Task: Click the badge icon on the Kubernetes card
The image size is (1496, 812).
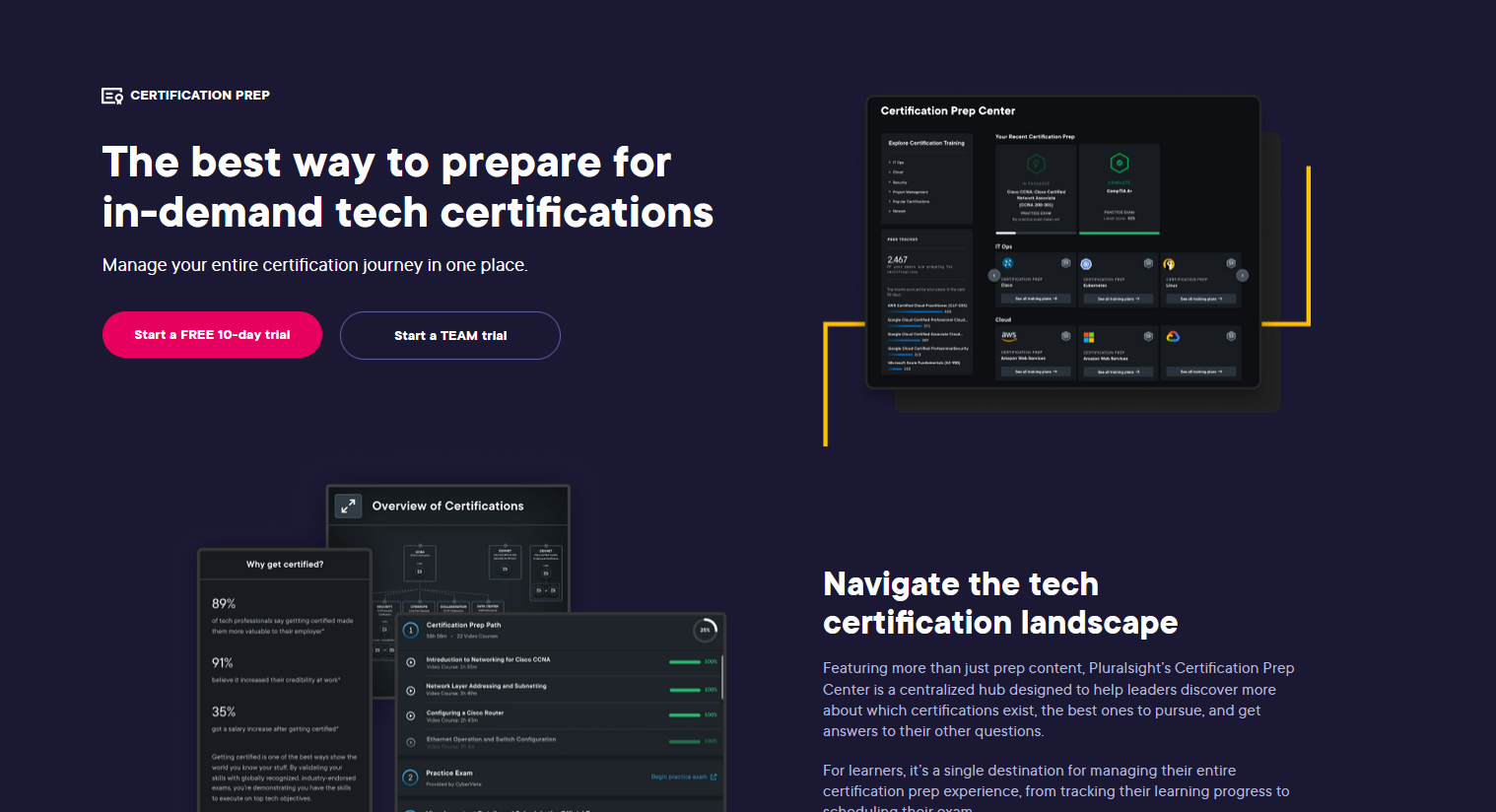Action: coord(1148,263)
